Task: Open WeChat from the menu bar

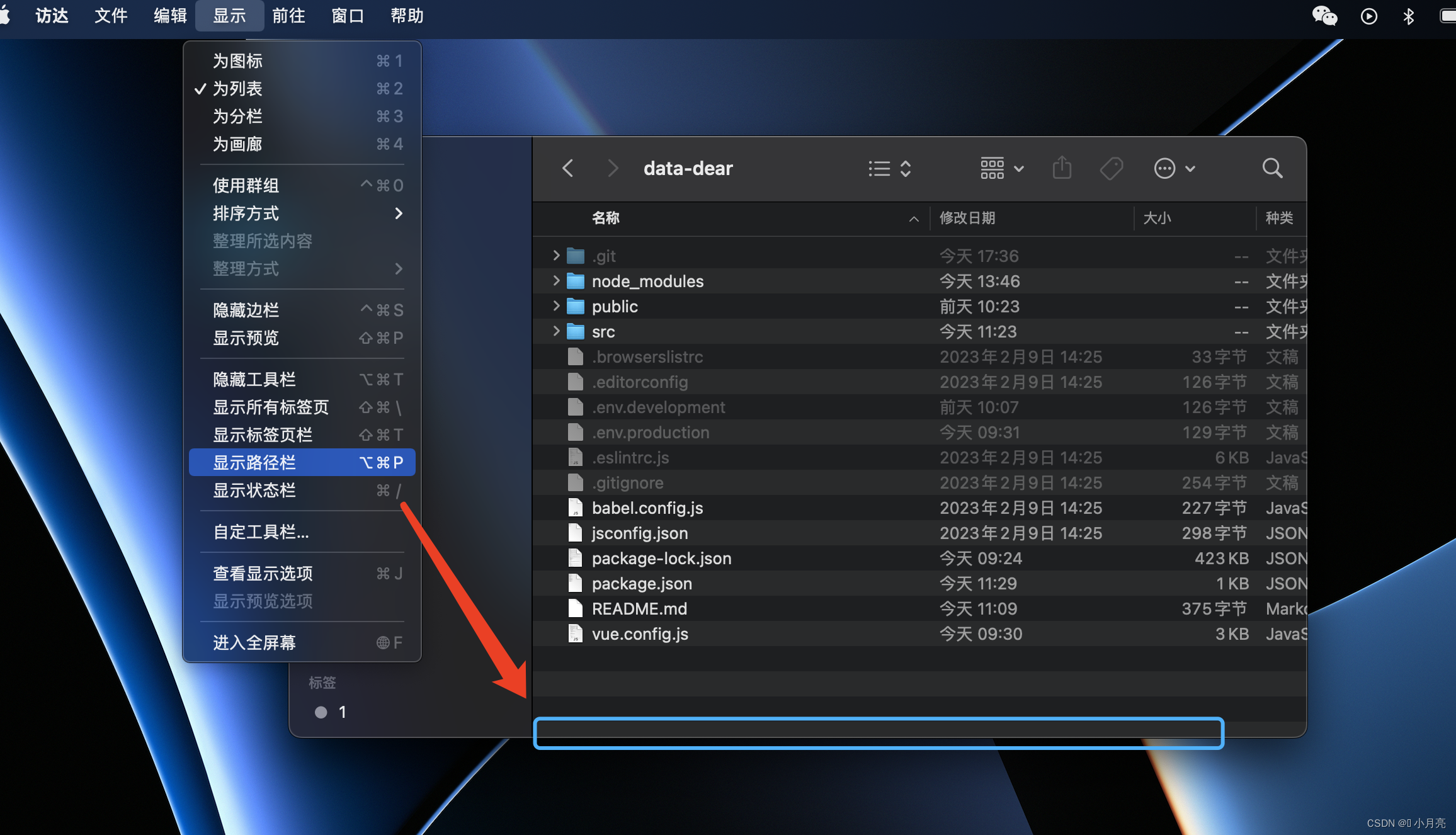Action: coord(1324,16)
